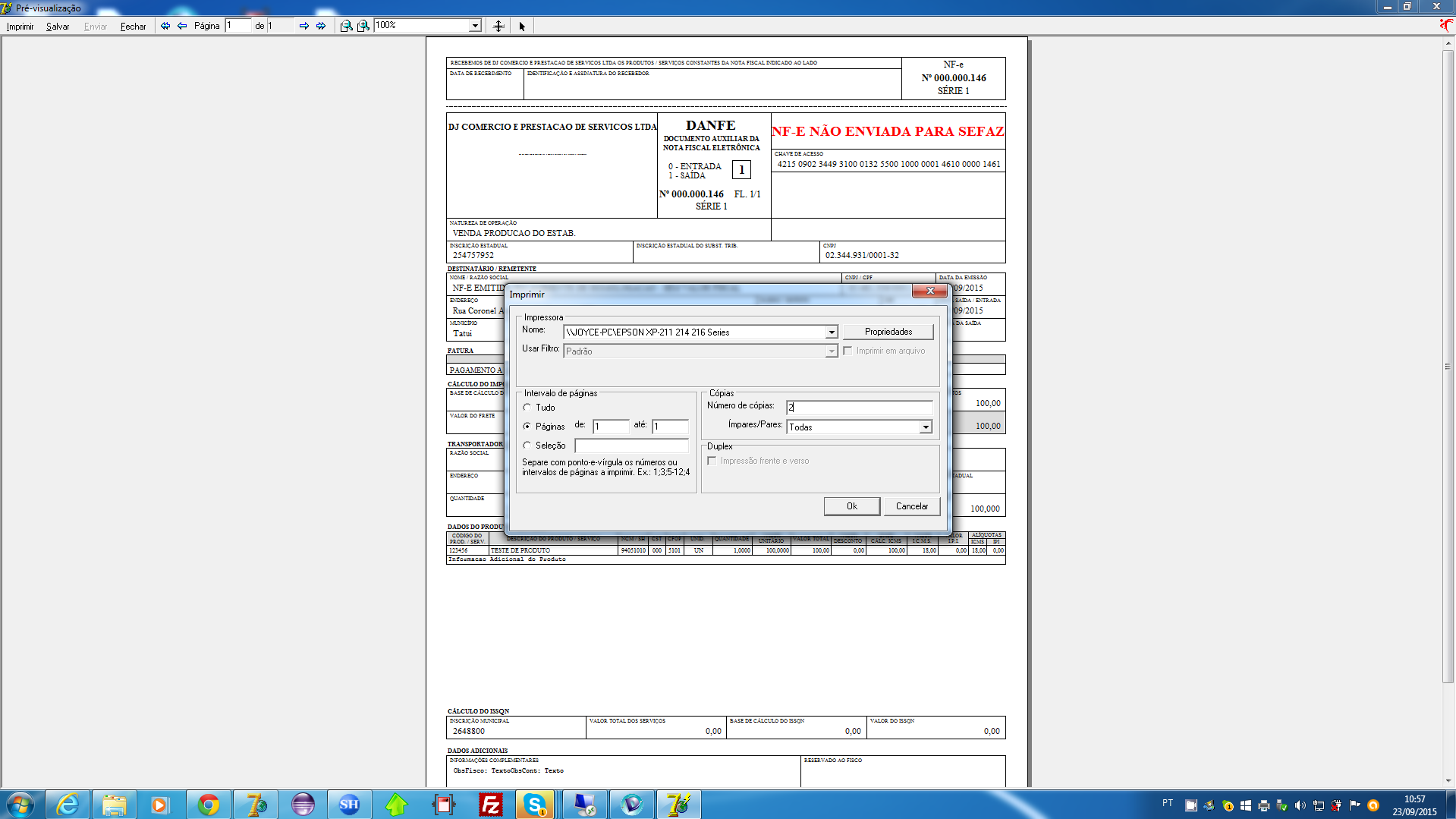This screenshot has height=819, width=1456.
Task: Click 'TESTE DE PRODUTO' row text
Action: 520,550
